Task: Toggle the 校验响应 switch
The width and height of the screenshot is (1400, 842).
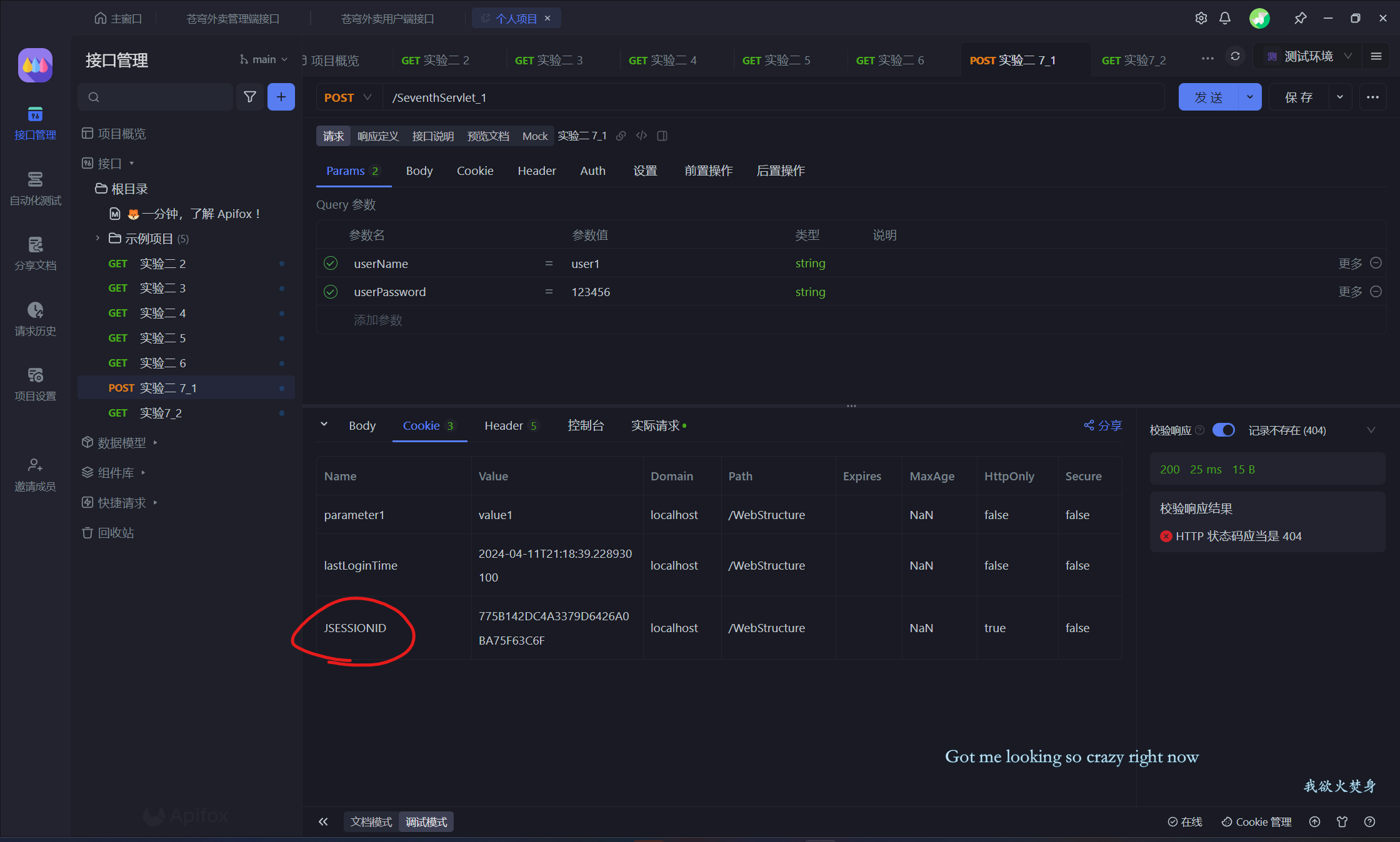Action: [1223, 430]
